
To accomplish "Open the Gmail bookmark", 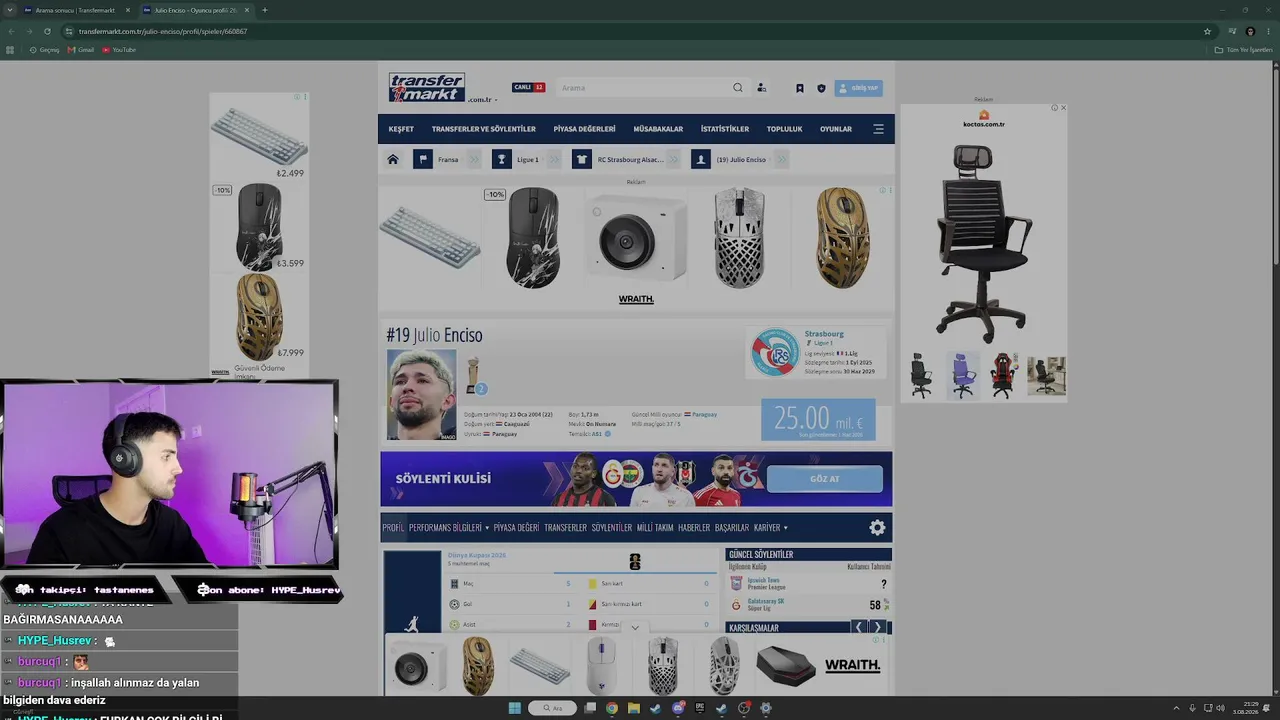I will point(81,50).
